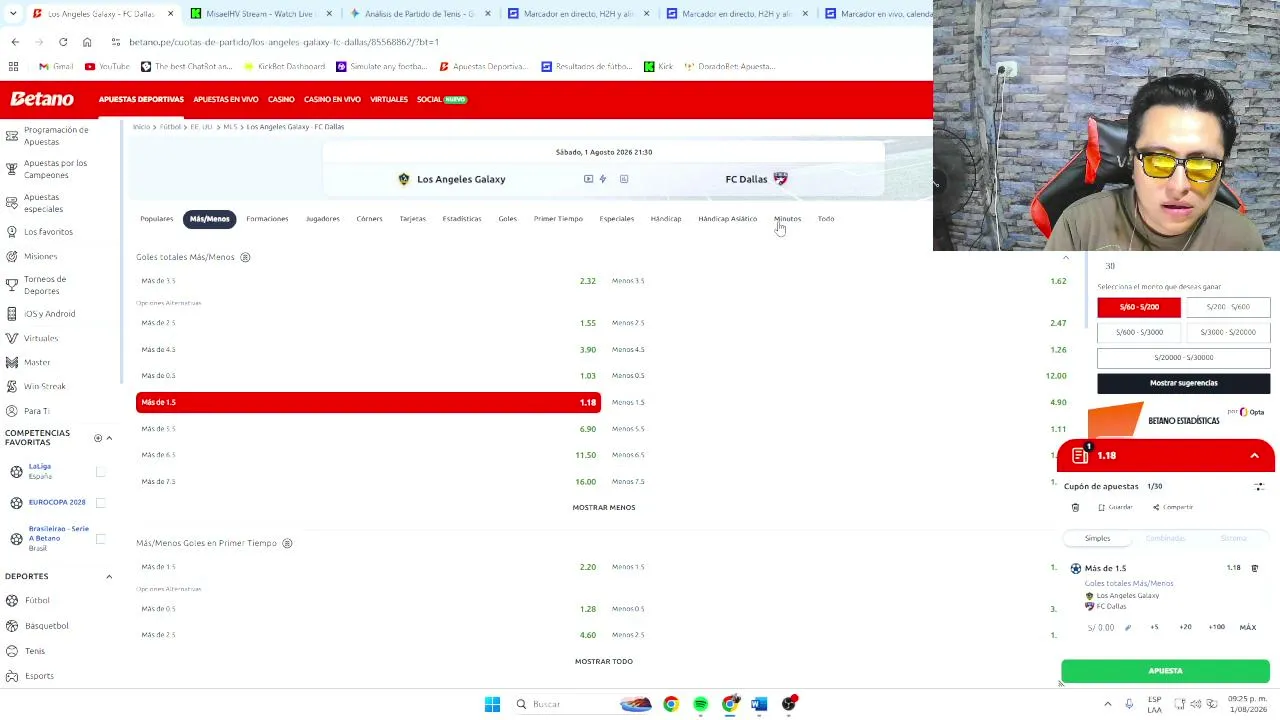
Task: Click the bet slip icon in the red coupon header
Action: [1080, 456]
